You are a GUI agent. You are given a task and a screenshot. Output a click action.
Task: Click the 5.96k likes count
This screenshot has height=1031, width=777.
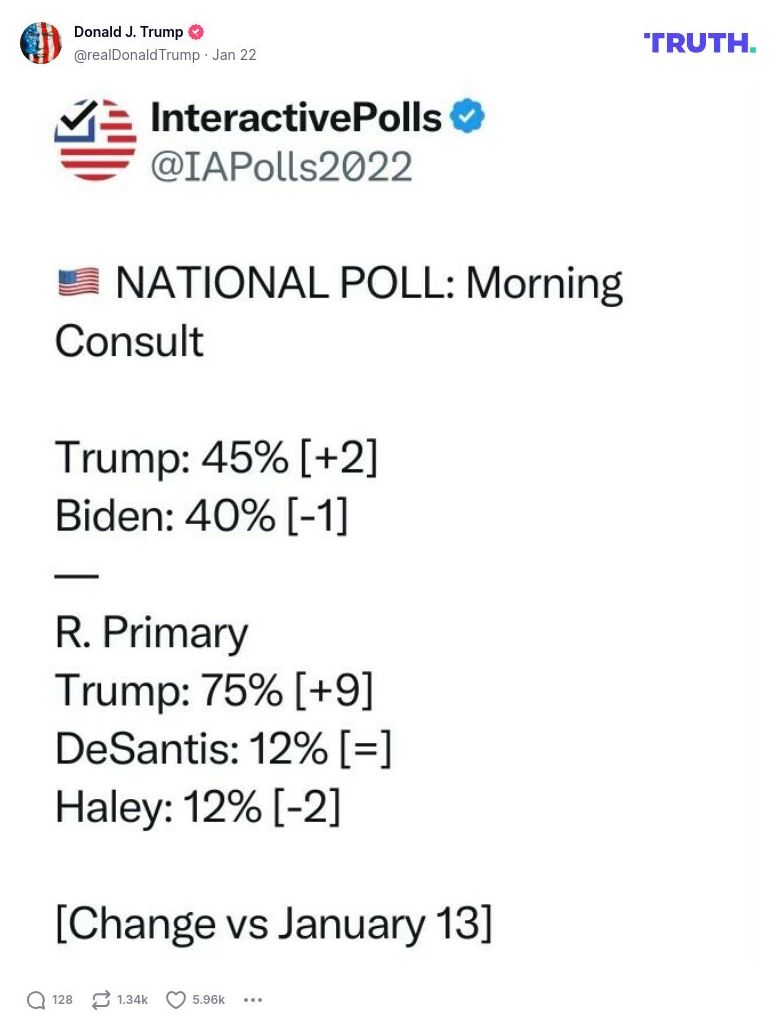207,999
